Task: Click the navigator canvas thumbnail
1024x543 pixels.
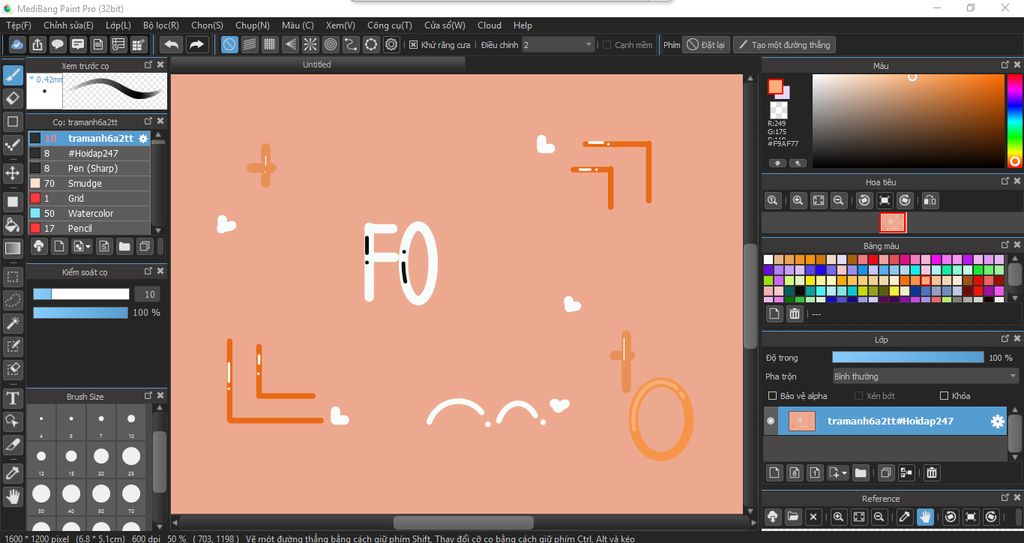Action: point(892,222)
